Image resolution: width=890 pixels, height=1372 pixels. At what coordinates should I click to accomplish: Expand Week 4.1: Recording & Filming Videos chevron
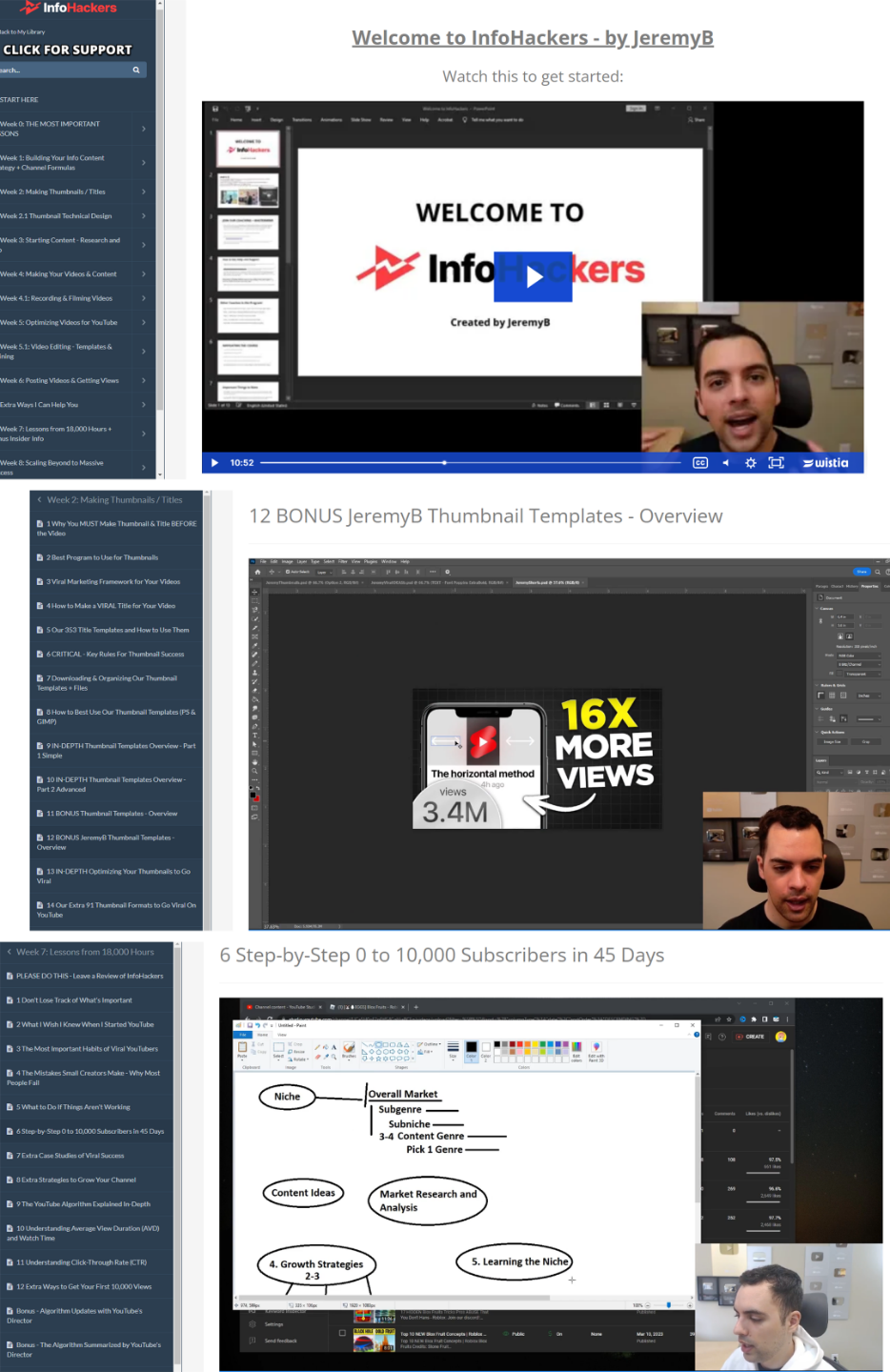(x=144, y=298)
